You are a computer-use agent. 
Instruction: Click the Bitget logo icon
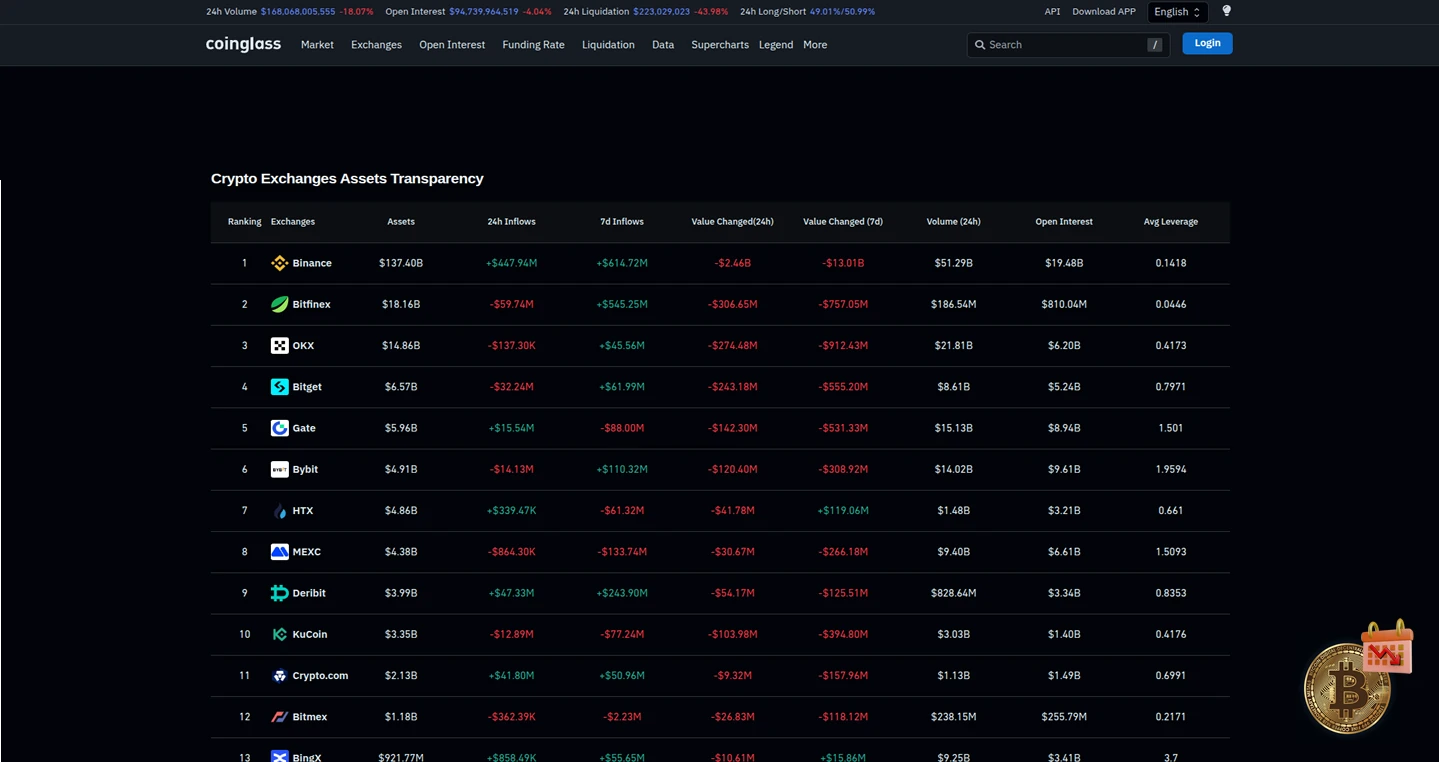coord(279,387)
